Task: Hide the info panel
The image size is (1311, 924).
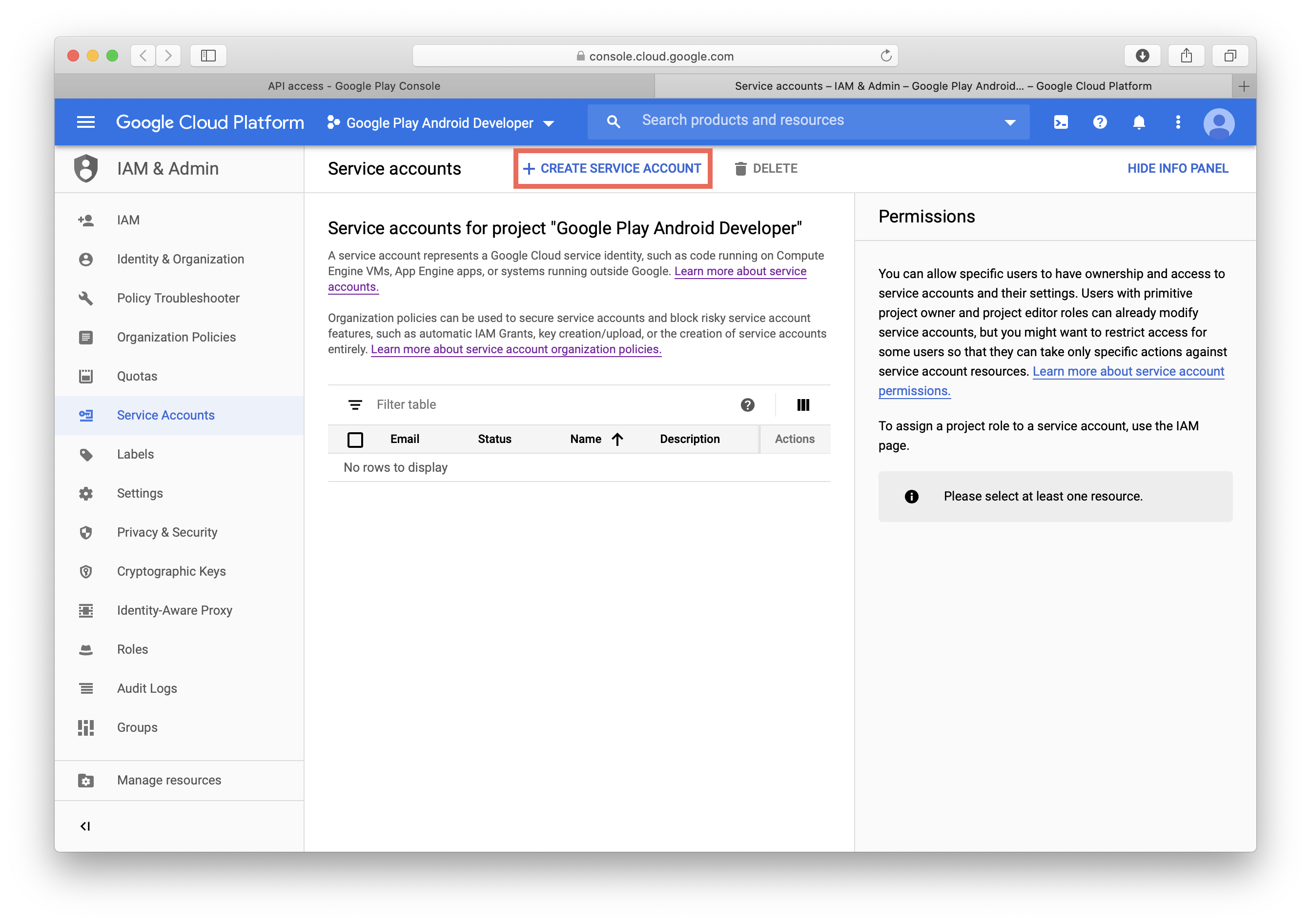Action: [x=1177, y=168]
